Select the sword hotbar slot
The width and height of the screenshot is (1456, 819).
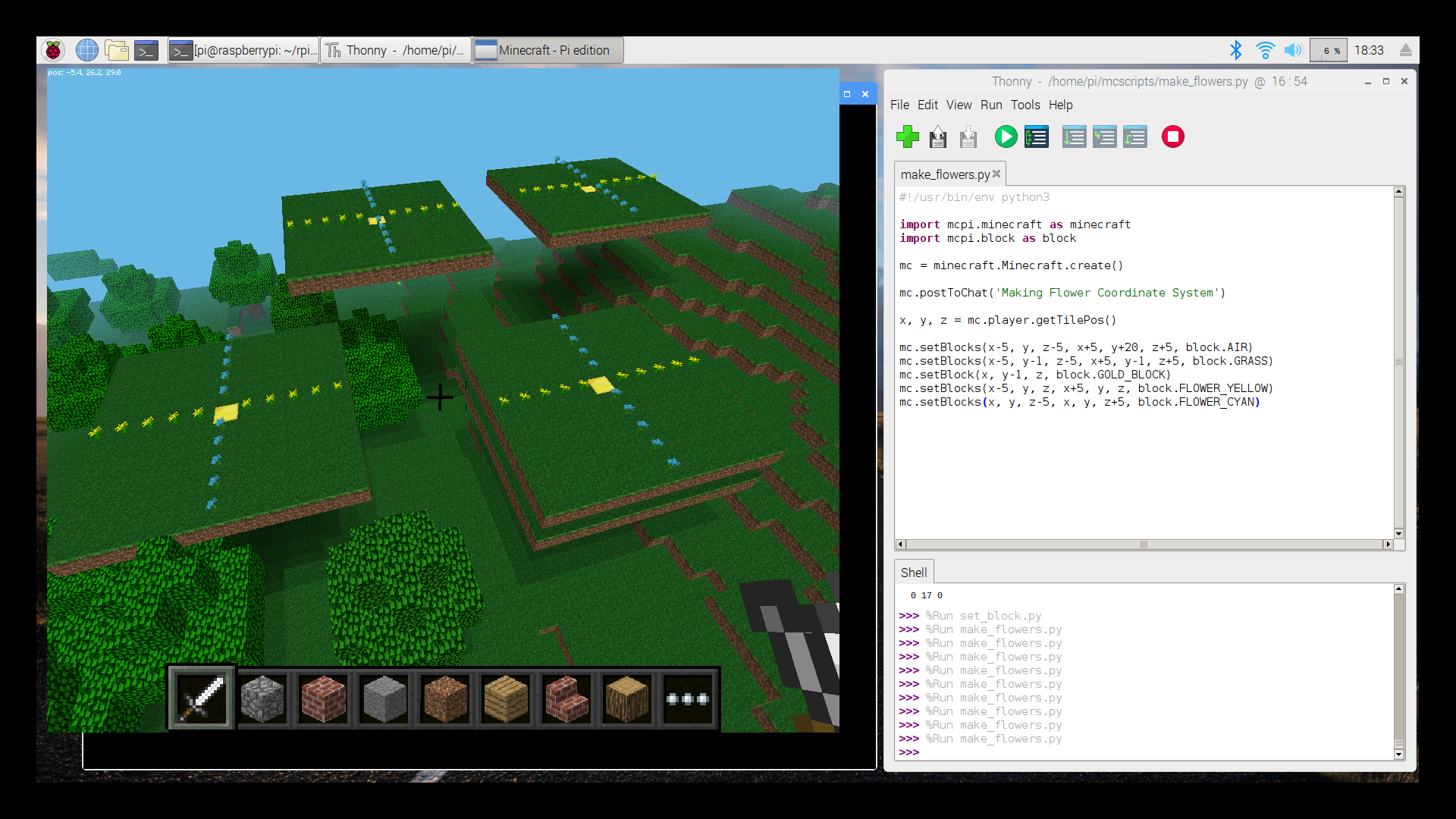click(202, 698)
